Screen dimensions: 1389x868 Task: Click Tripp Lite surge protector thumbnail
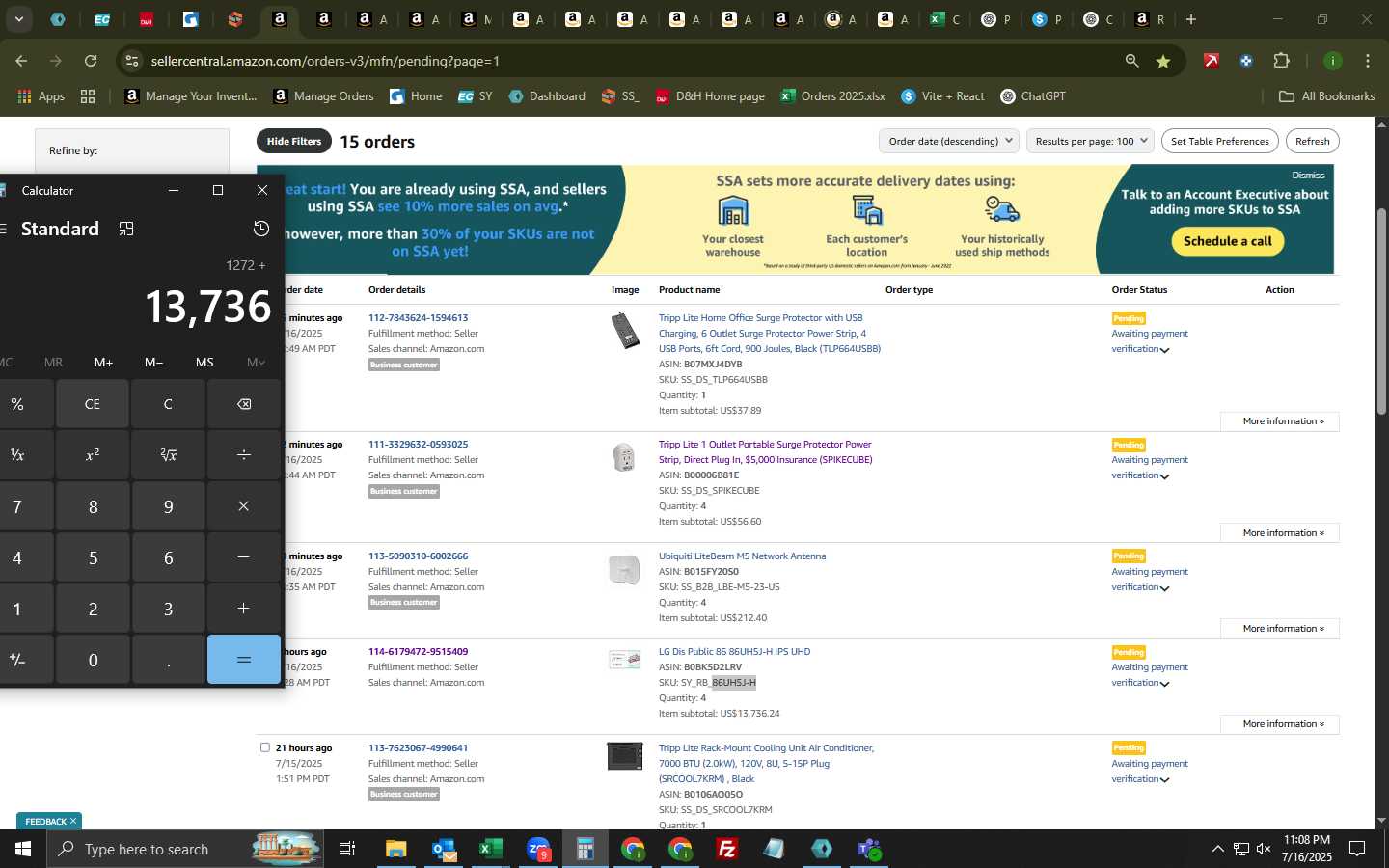pyautogui.click(x=625, y=330)
